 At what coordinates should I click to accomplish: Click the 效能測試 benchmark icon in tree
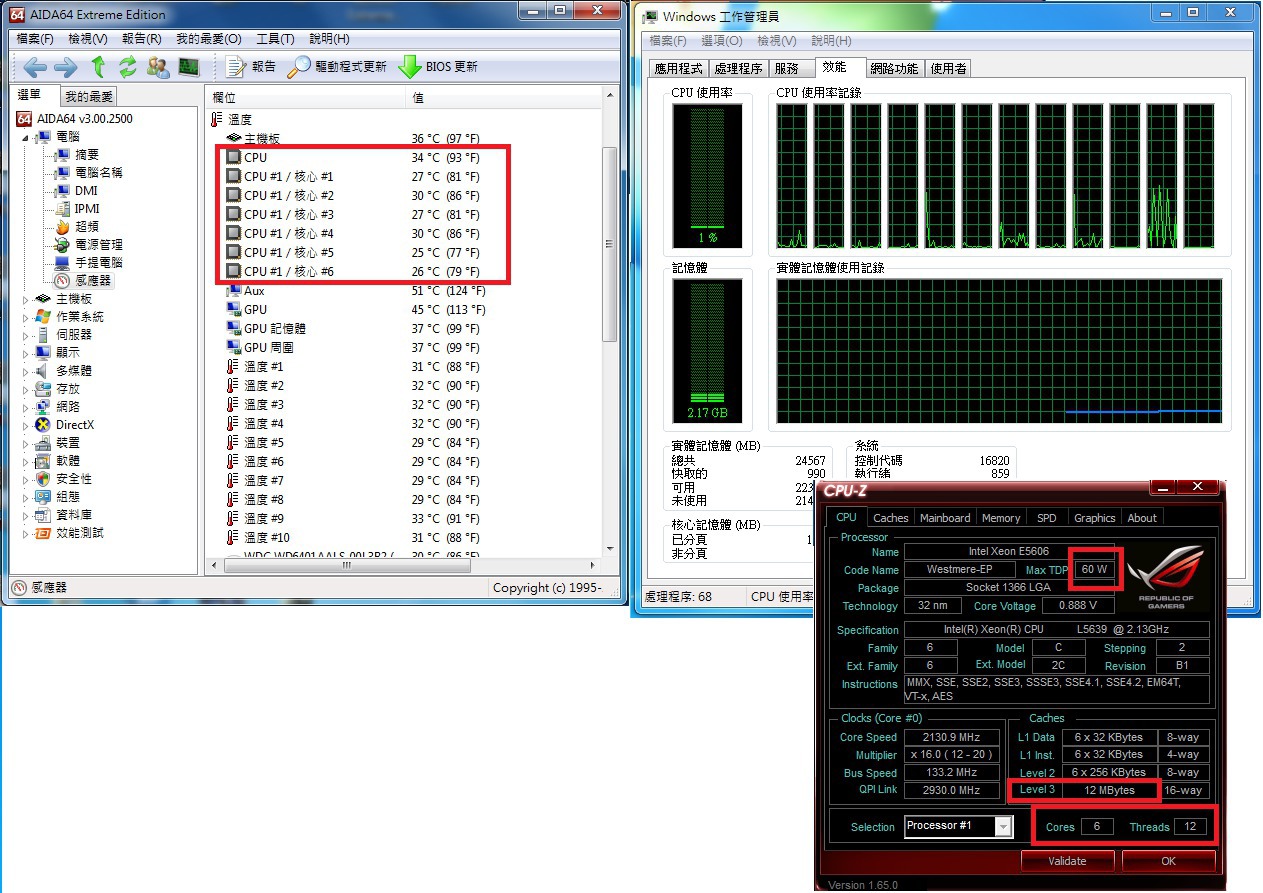pyautogui.click(x=43, y=533)
